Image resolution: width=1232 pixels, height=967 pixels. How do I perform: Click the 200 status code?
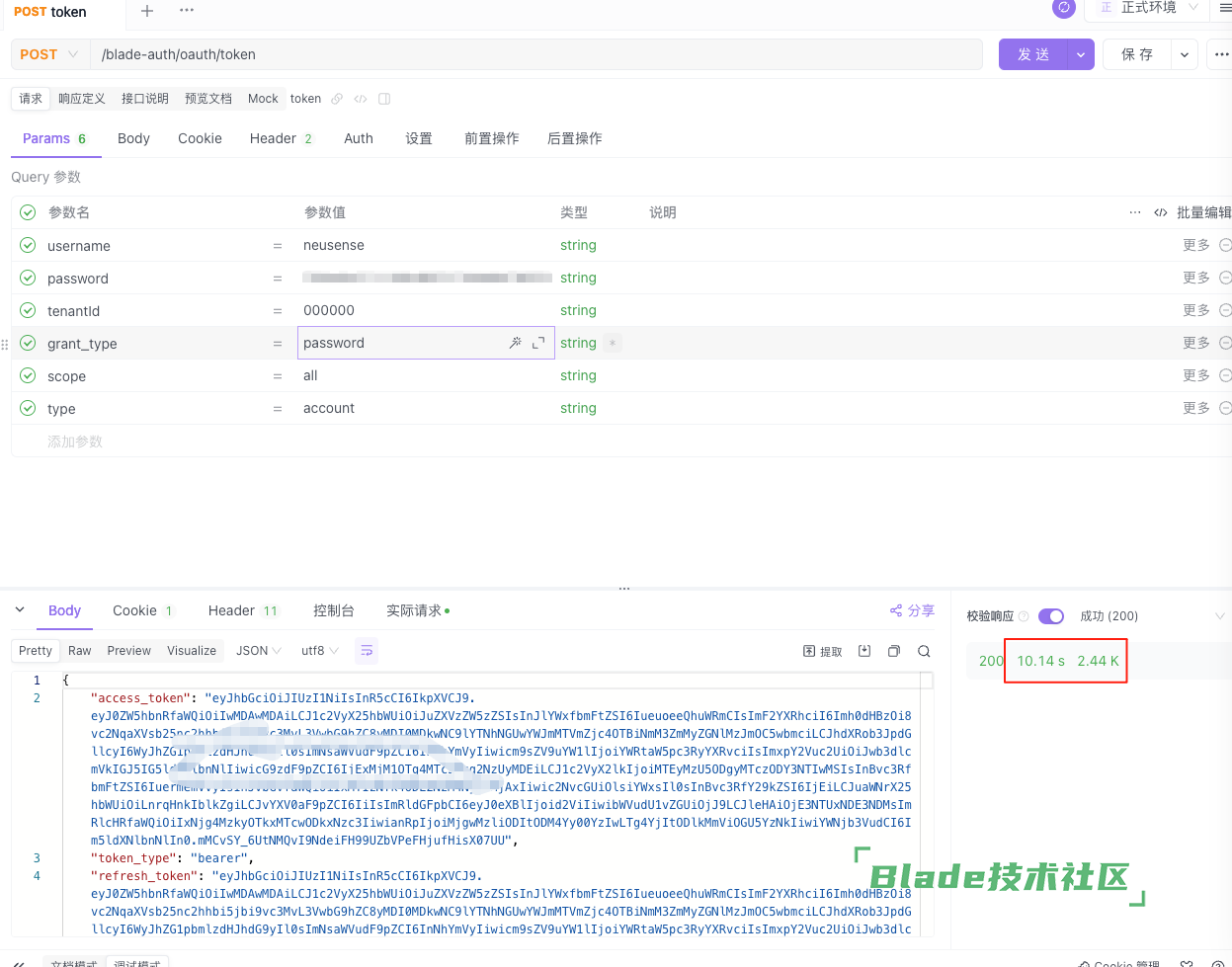[x=991, y=661]
